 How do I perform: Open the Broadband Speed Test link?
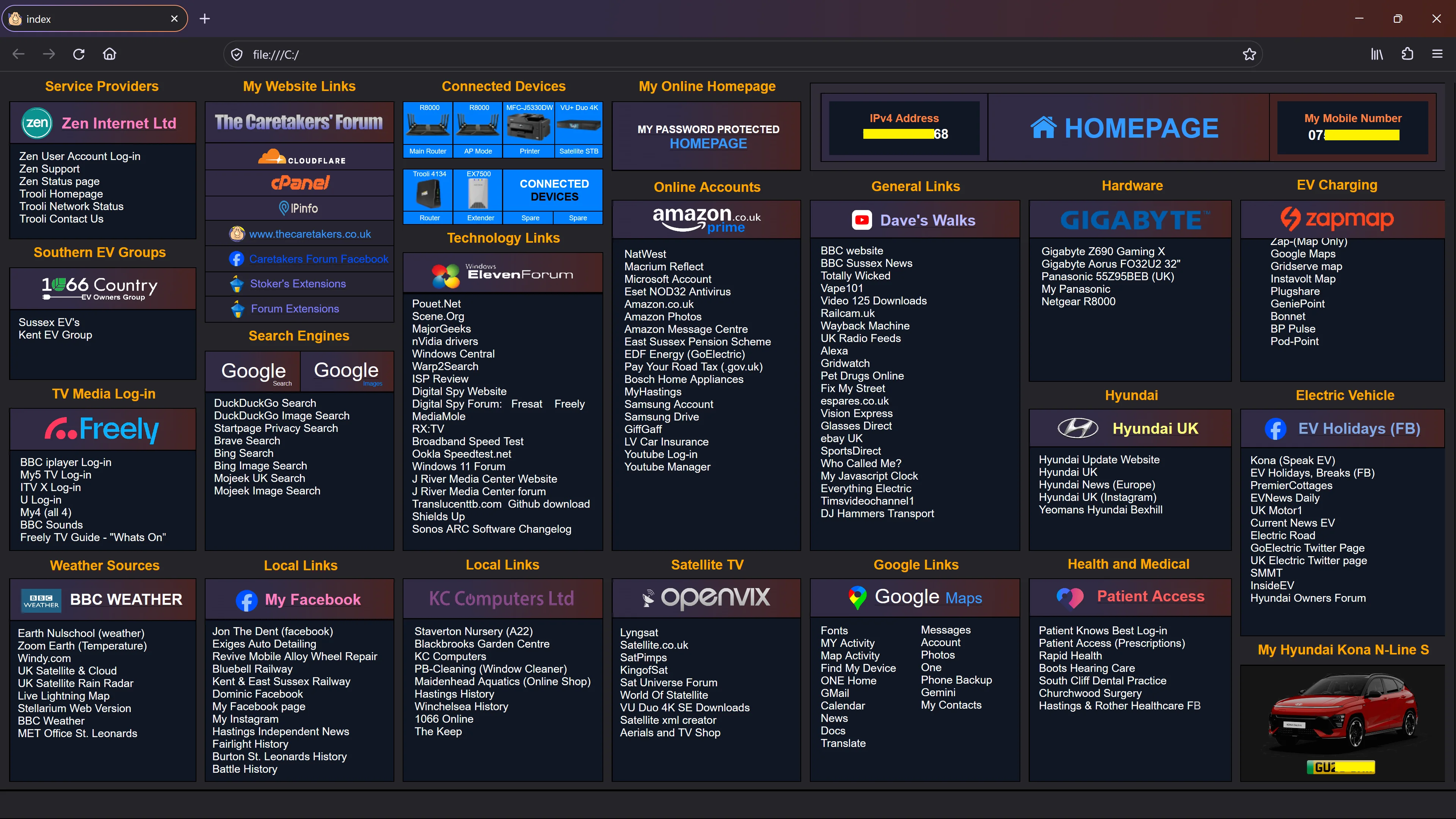pyautogui.click(x=468, y=441)
